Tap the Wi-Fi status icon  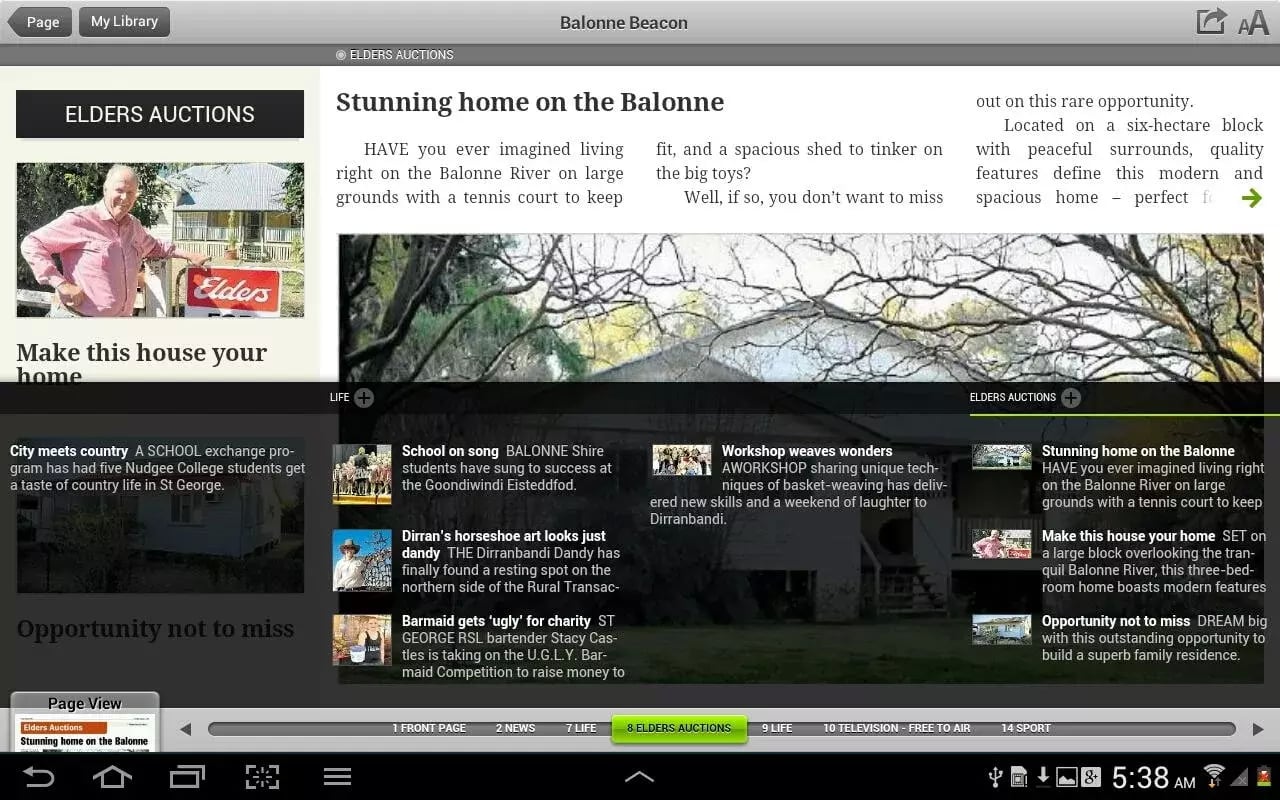(1214, 776)
